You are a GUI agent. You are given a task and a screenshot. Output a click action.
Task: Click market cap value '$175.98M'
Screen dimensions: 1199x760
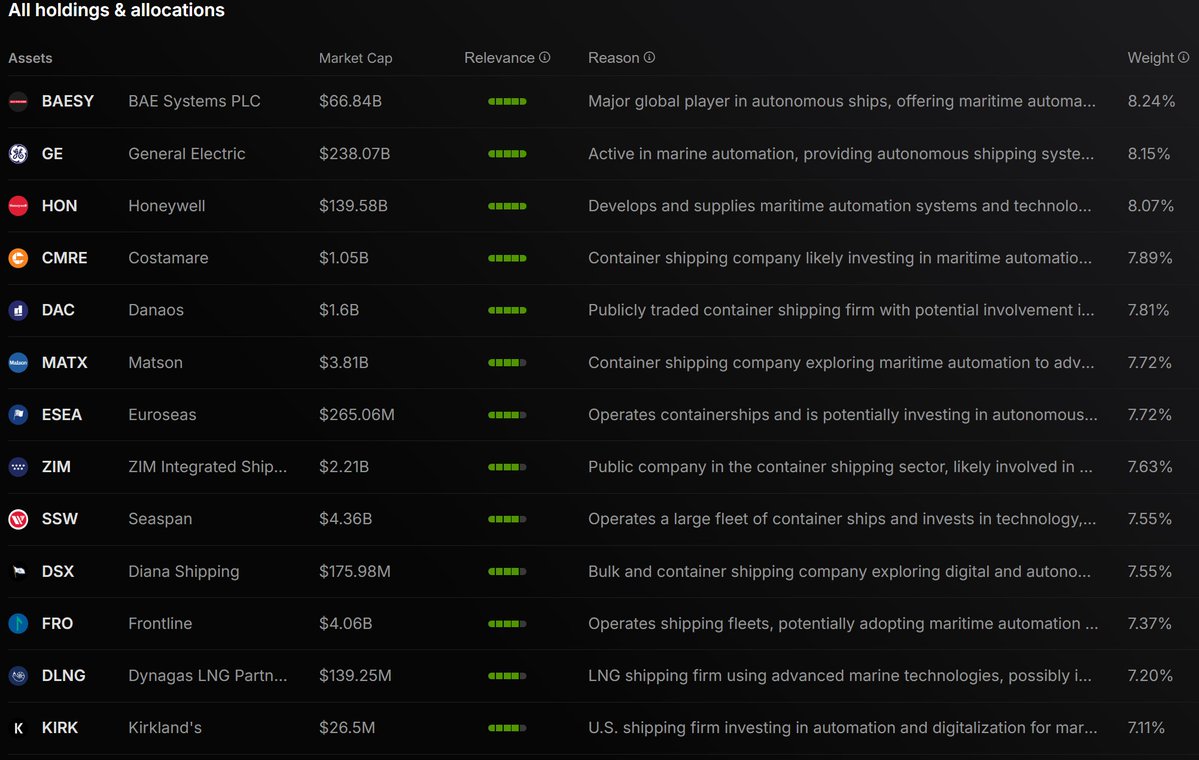coord(355,571)
